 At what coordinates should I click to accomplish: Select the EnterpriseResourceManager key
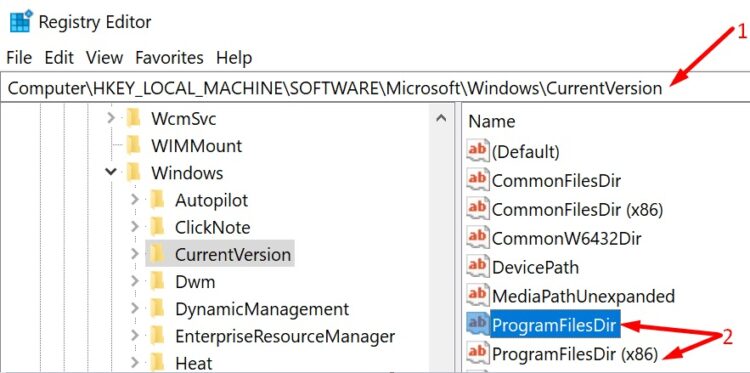tap(285, 336)
